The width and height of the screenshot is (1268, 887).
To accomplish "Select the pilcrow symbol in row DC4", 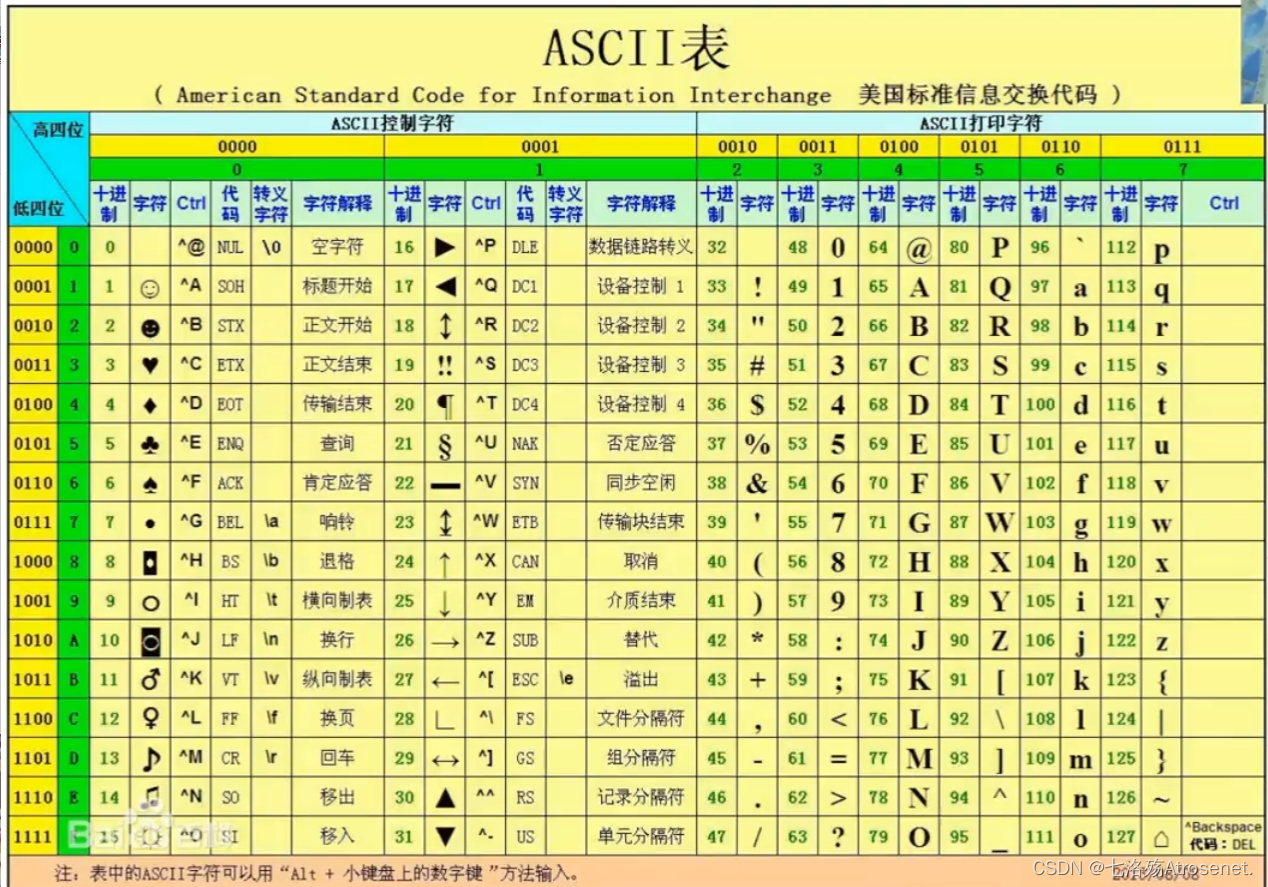I will (445, 406).
